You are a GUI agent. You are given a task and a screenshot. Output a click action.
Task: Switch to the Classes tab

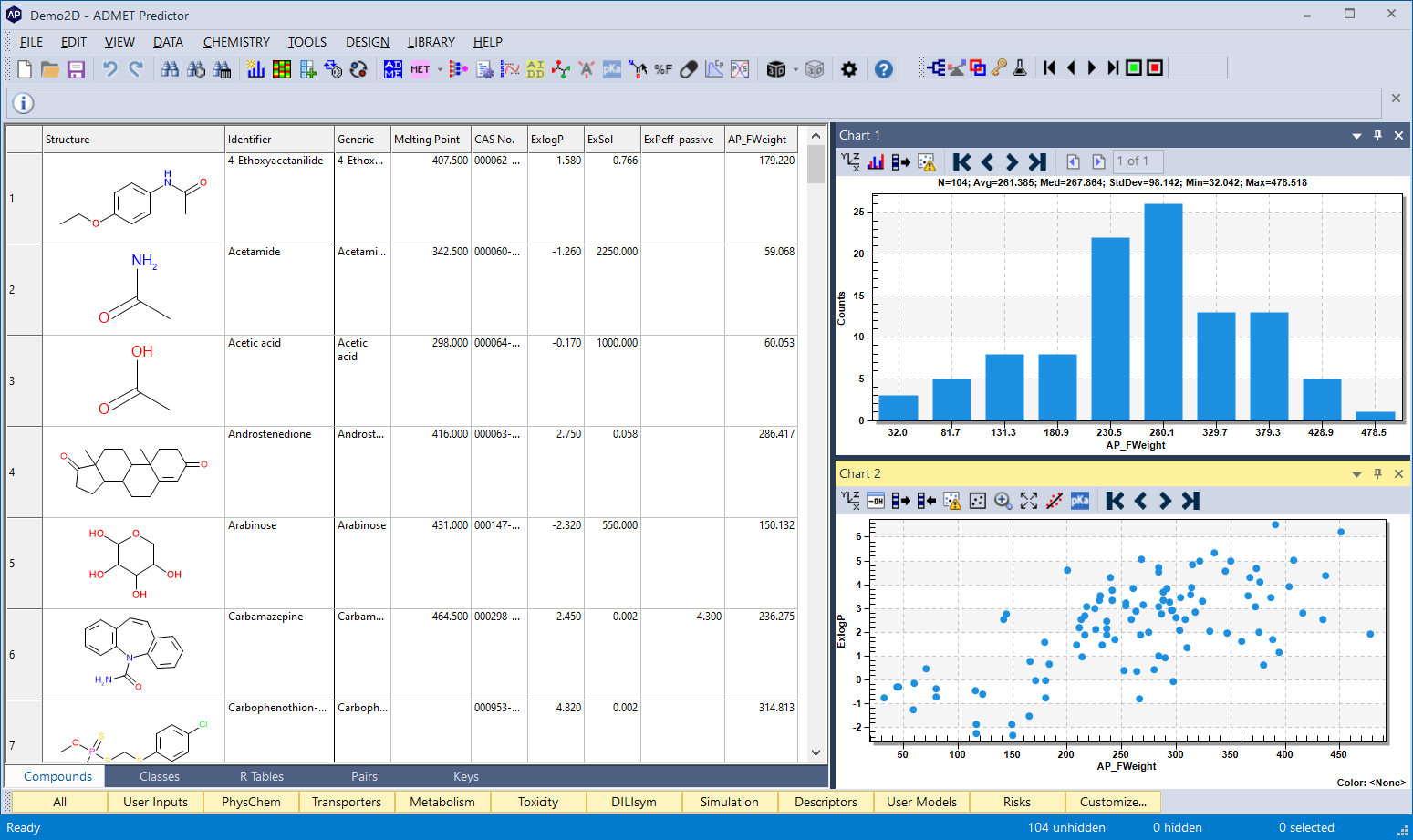[160, 776]
